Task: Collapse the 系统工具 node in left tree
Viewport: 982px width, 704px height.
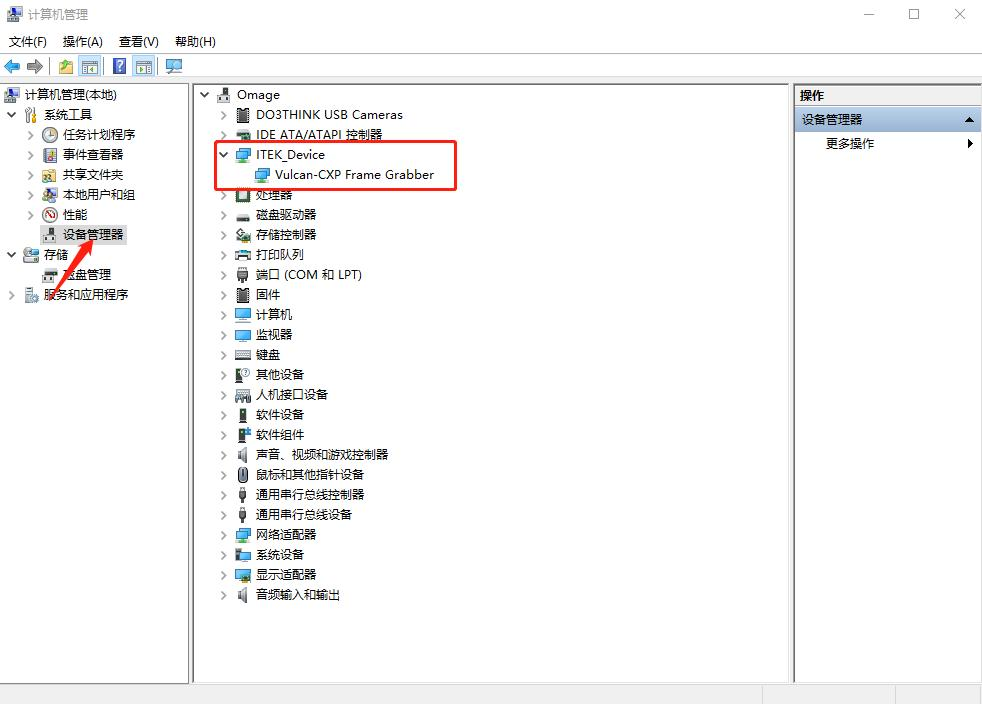Action: [11, 115]
